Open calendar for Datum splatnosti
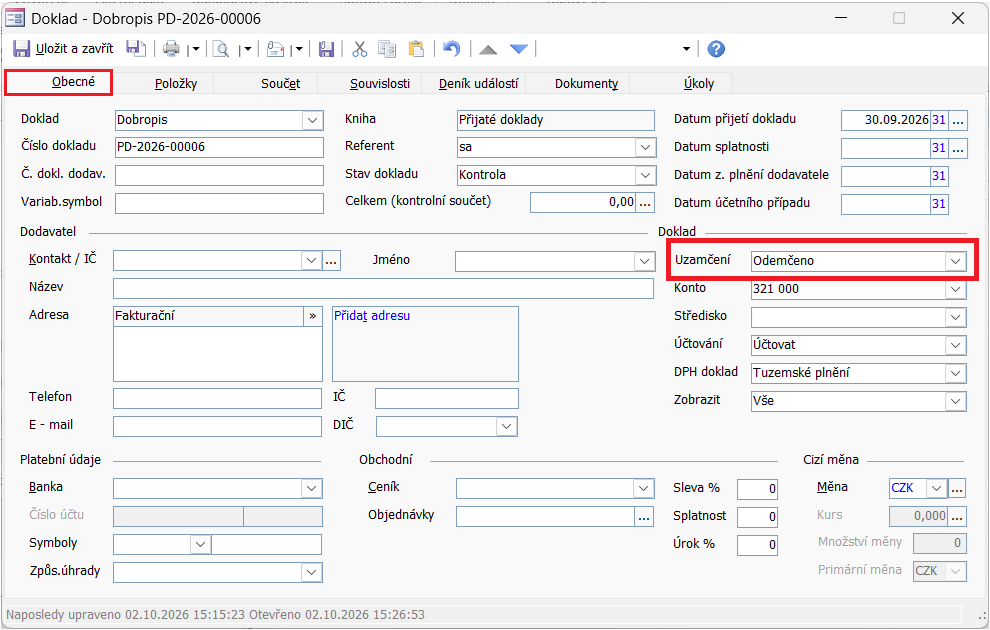The width and height of the screenshot is (990, 630). 939,148
